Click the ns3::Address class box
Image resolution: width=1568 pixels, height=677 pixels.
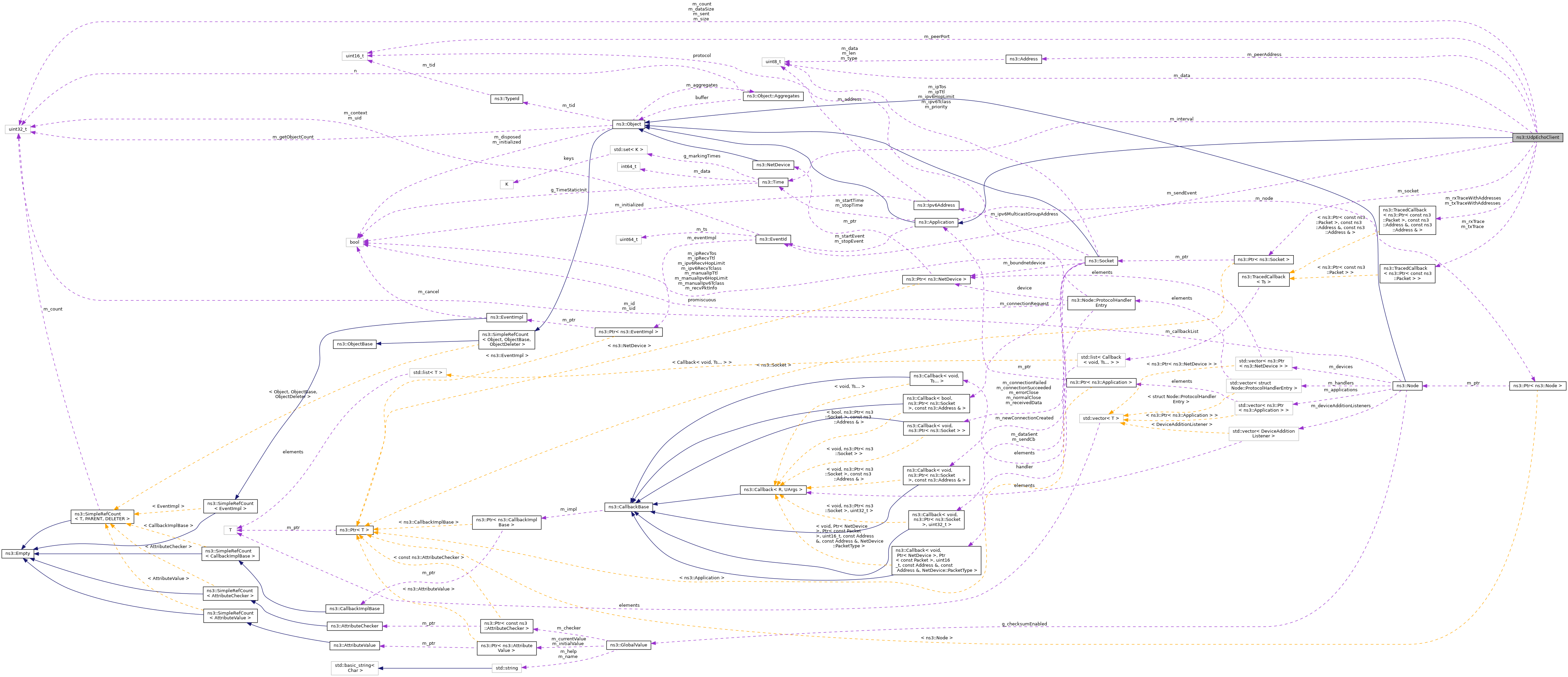[x=1023, y=58]
